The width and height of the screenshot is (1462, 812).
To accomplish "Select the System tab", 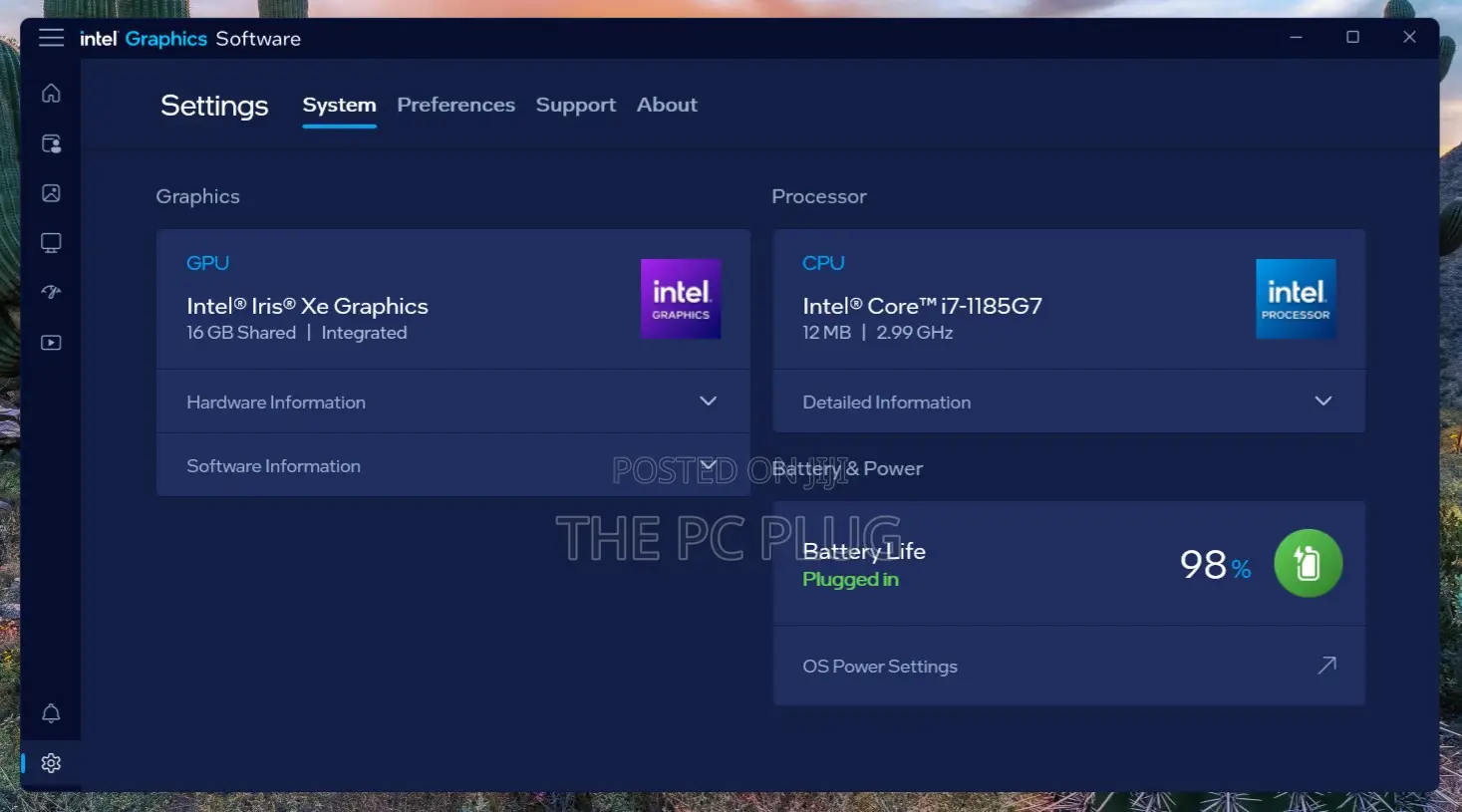I will coord(339,106).
